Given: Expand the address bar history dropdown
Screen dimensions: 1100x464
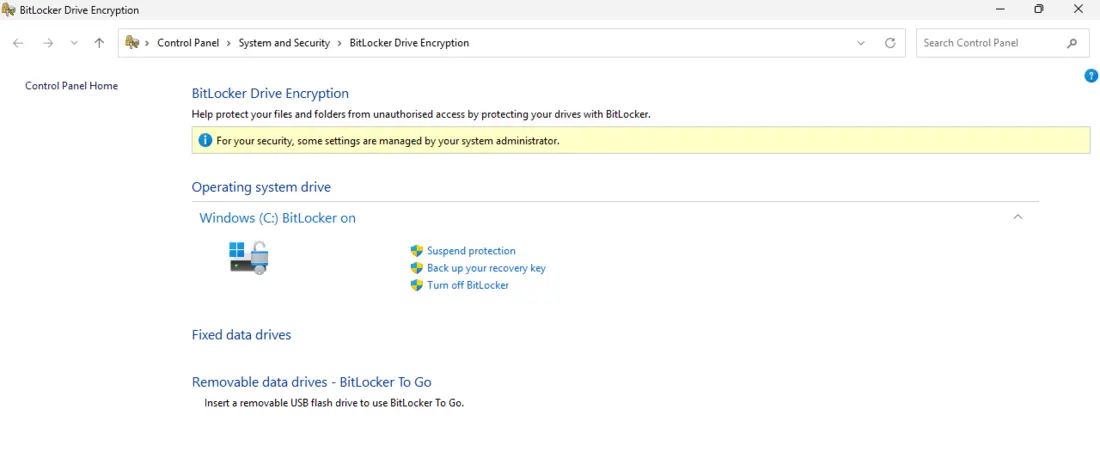Looking at the screenshot, I should (861, 43).
